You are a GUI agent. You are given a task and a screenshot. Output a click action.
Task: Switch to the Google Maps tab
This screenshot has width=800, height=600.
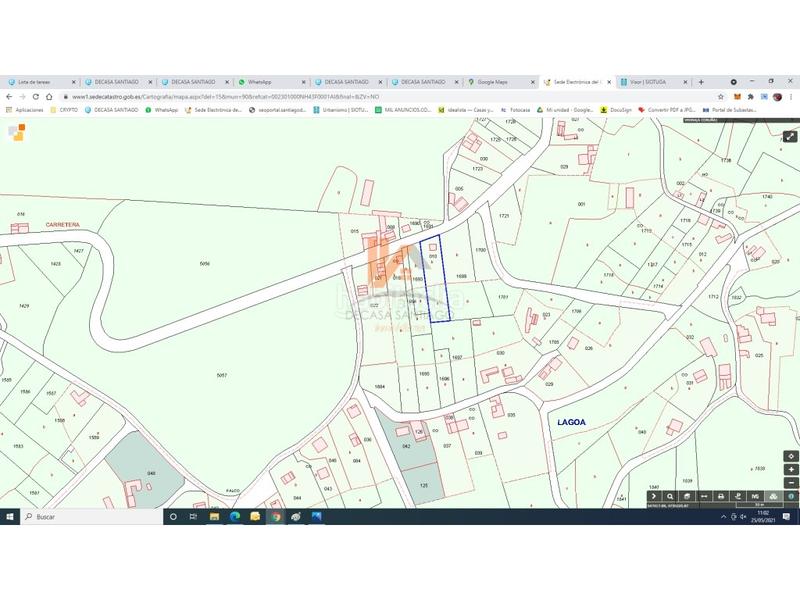tap(492, 82)
